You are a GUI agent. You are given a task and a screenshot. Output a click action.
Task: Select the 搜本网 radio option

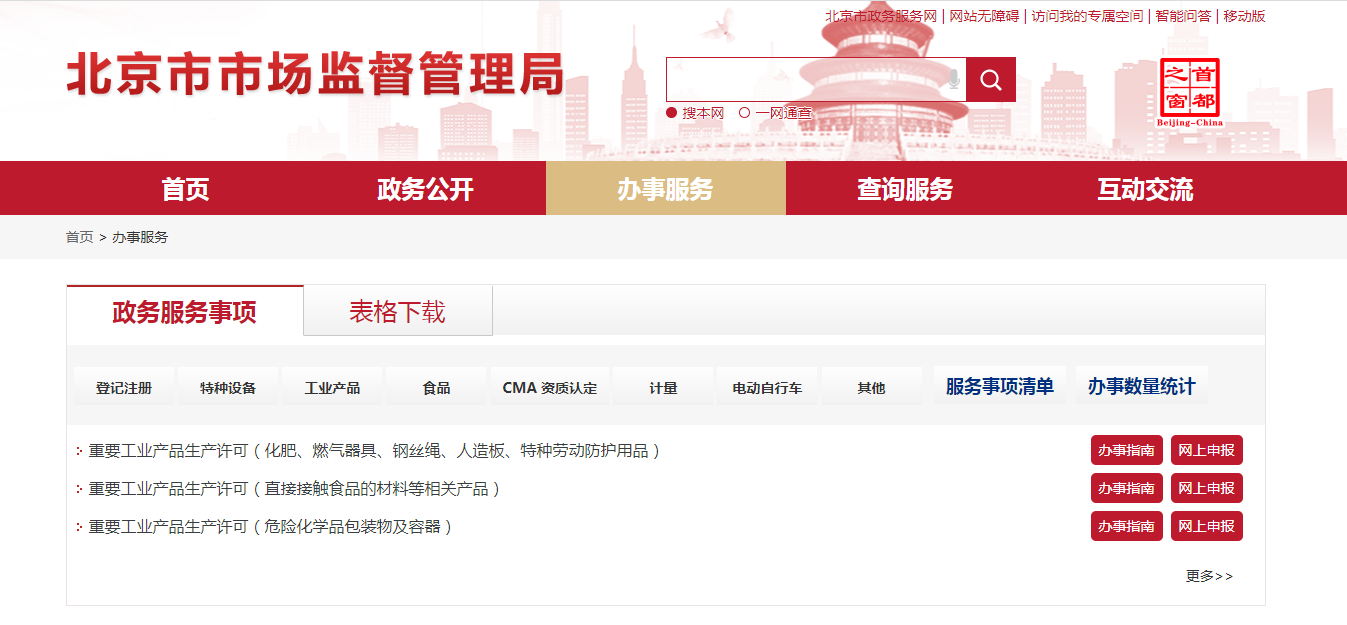coord(673,113)
